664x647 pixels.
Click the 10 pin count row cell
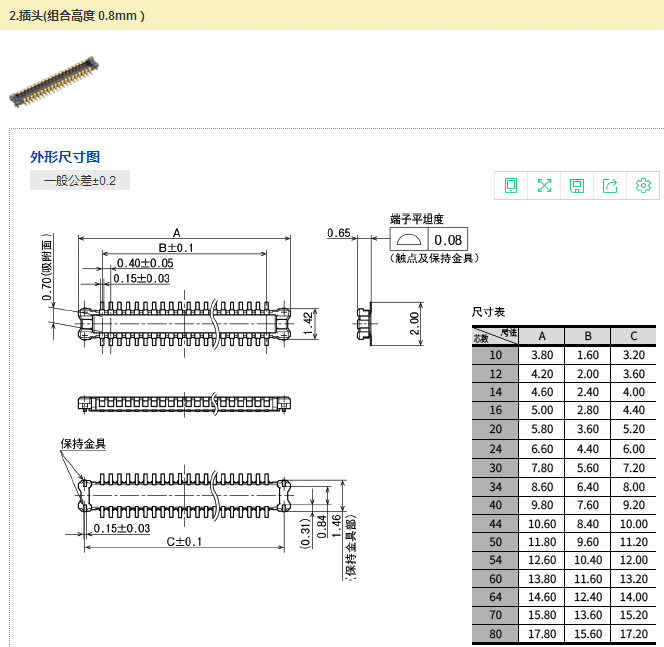(496, 355)
